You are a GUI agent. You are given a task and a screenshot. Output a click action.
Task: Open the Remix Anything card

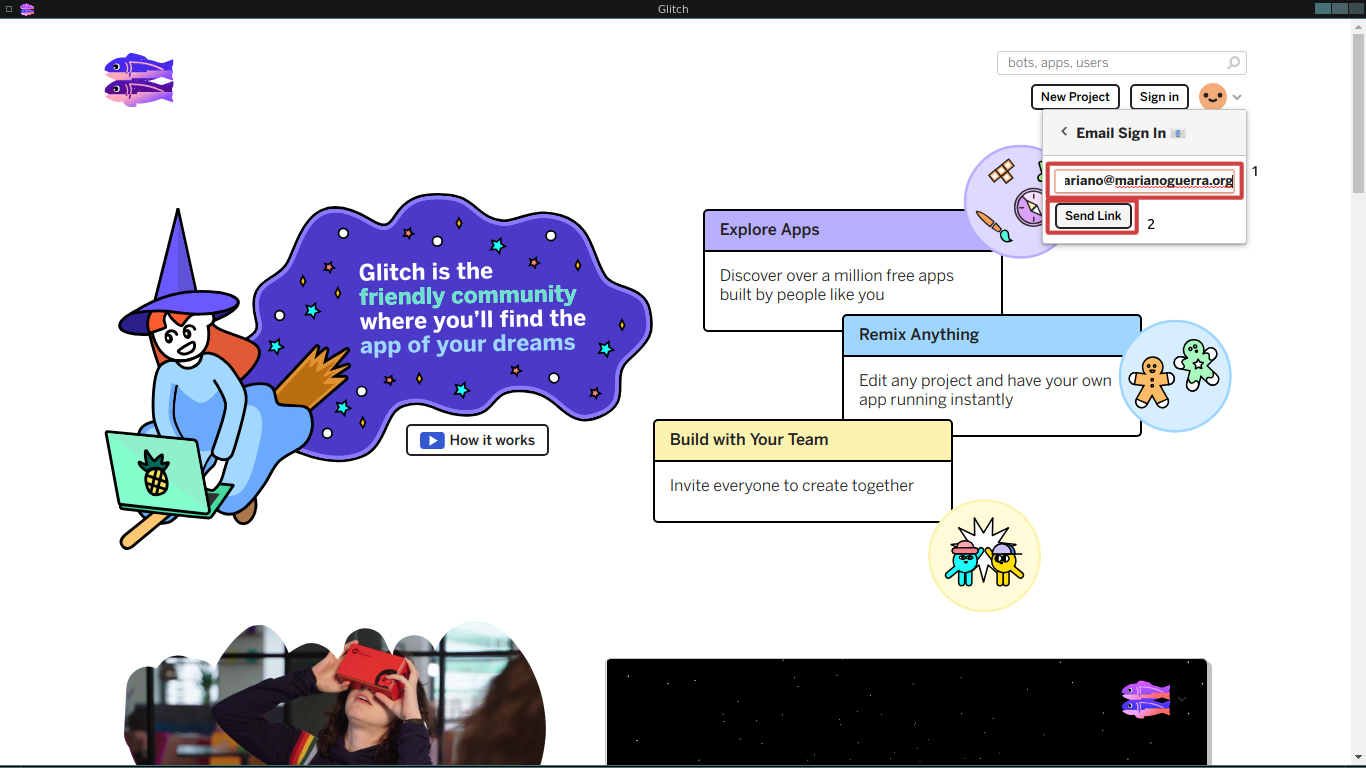pos(992,375)
